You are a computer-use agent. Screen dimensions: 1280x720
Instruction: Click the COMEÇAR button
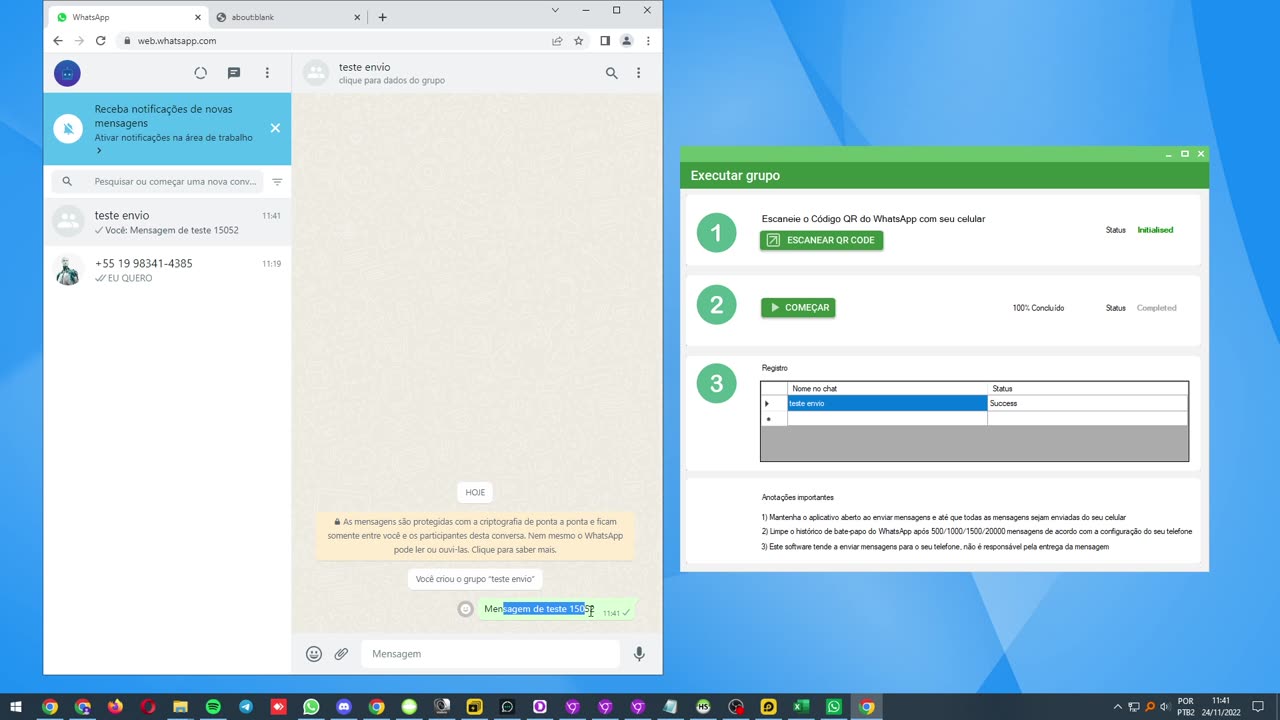tap(798, 308)
